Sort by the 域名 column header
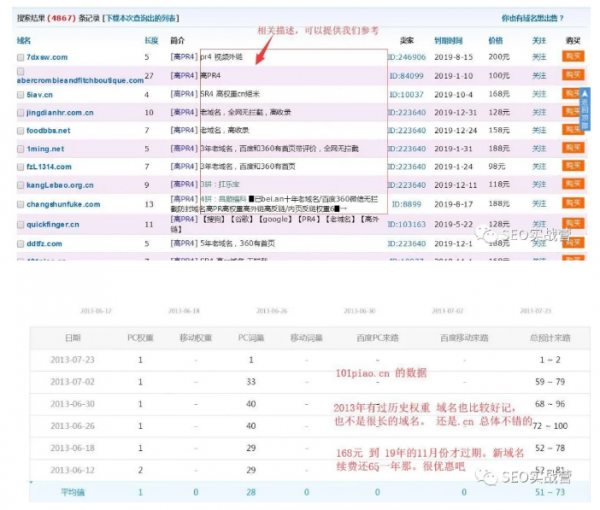Image resolution: width=600 pixels, height=510 pixels. tap(24, 41)
